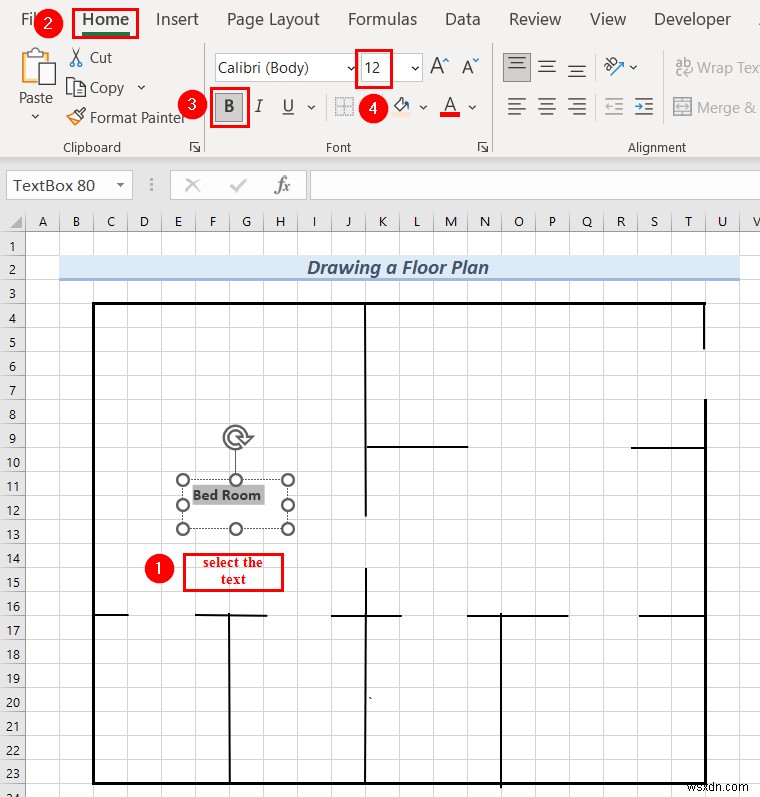This screenshot has width=760, height=797.
Task: Click Decrease Indent icon
Action: [614, 107]
